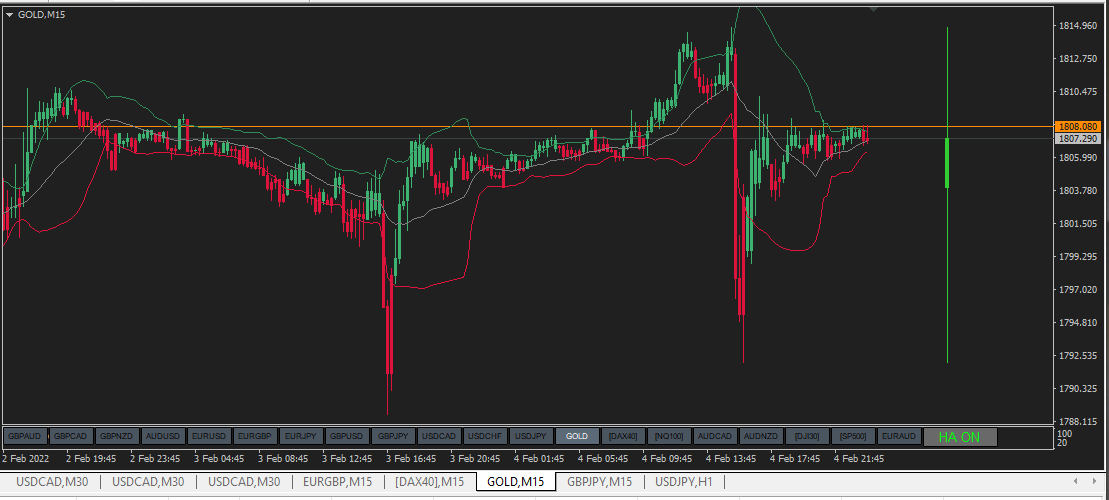Viewport: 1109px width, 500px height.
Task: Switch chart symbol to AUDCAD
Action: point(715,436)
